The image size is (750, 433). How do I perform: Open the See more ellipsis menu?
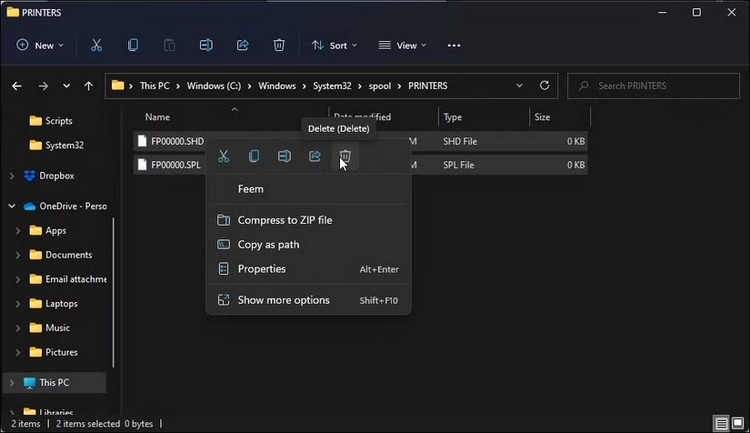point(453,45)
